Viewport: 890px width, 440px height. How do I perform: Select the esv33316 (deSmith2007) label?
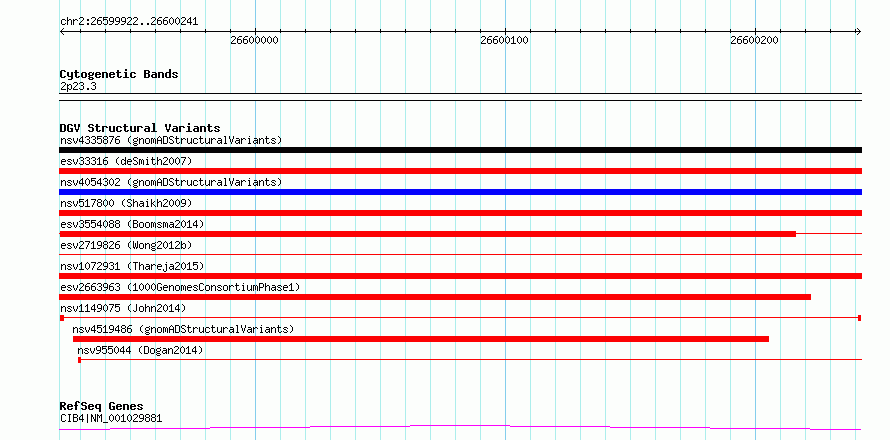126,161
